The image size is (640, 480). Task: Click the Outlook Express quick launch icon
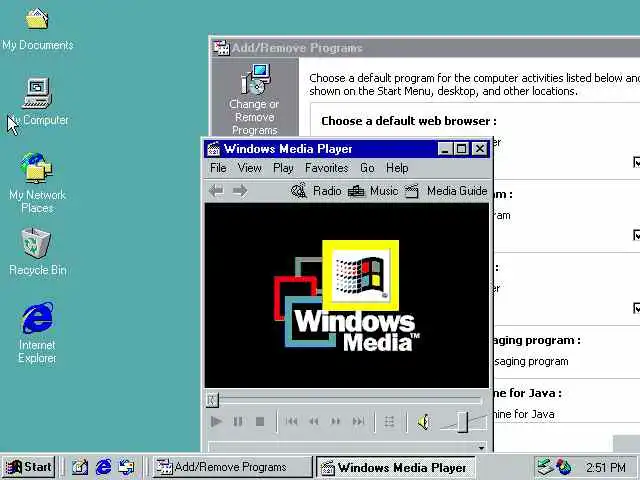pos(126,467)
